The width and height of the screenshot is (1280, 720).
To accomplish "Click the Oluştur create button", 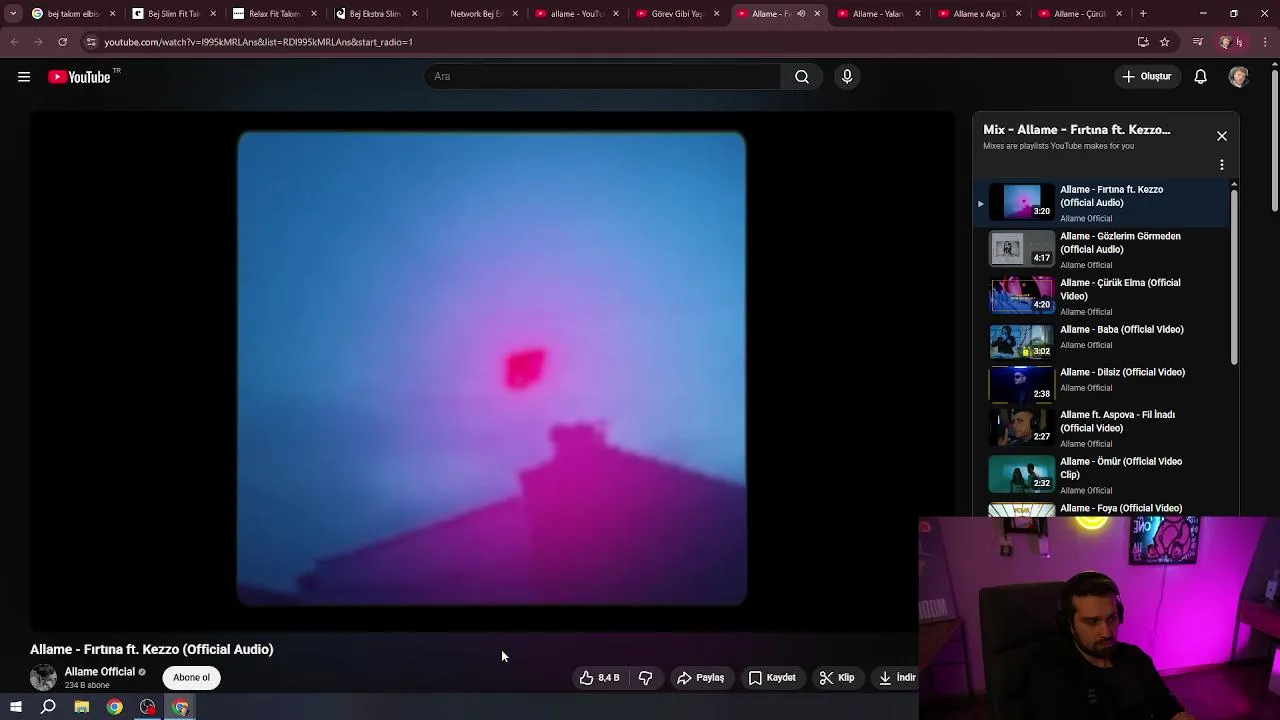I will (1146, 77).
